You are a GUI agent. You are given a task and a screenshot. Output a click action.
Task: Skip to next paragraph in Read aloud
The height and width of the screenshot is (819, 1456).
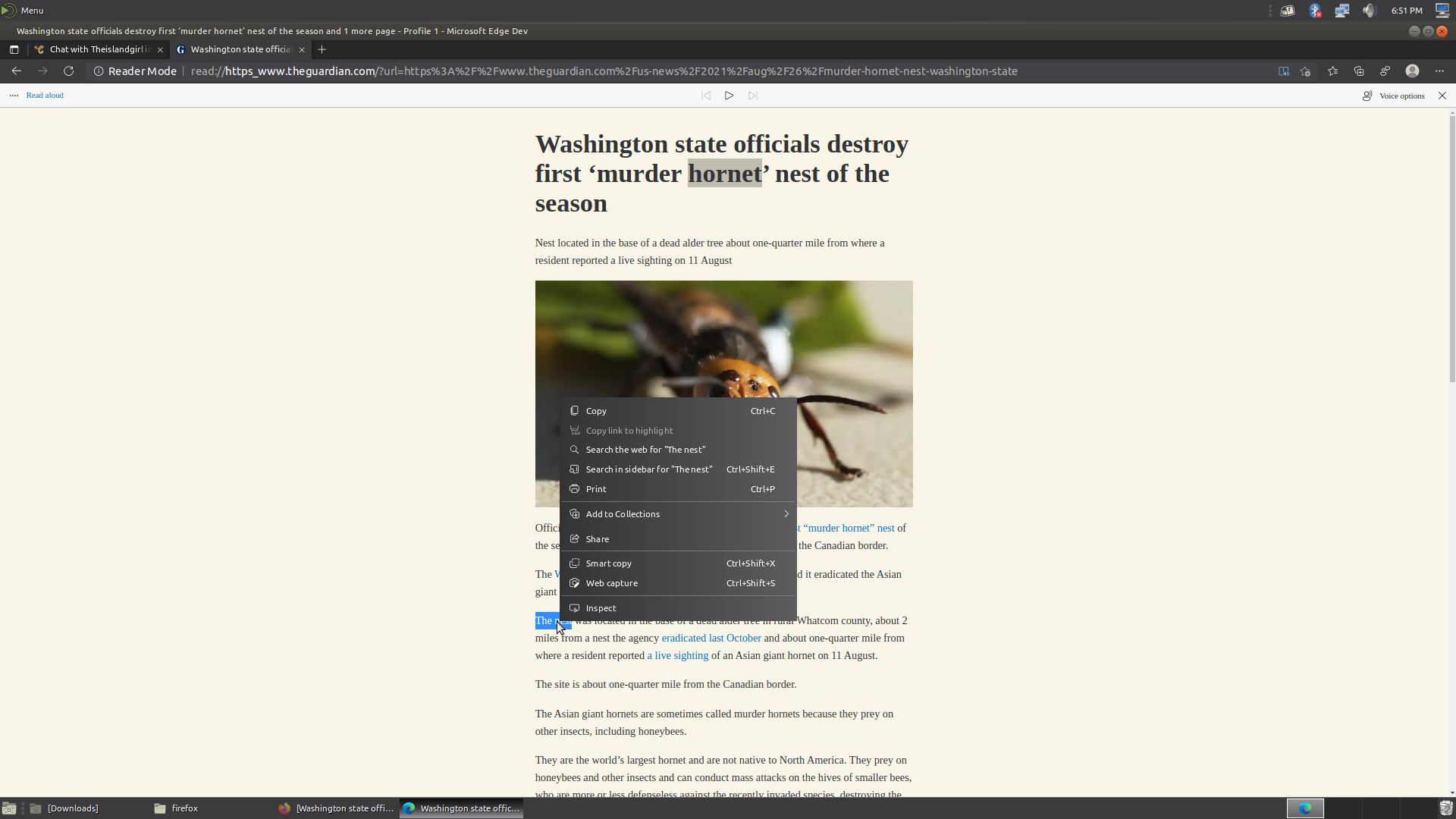752,96
